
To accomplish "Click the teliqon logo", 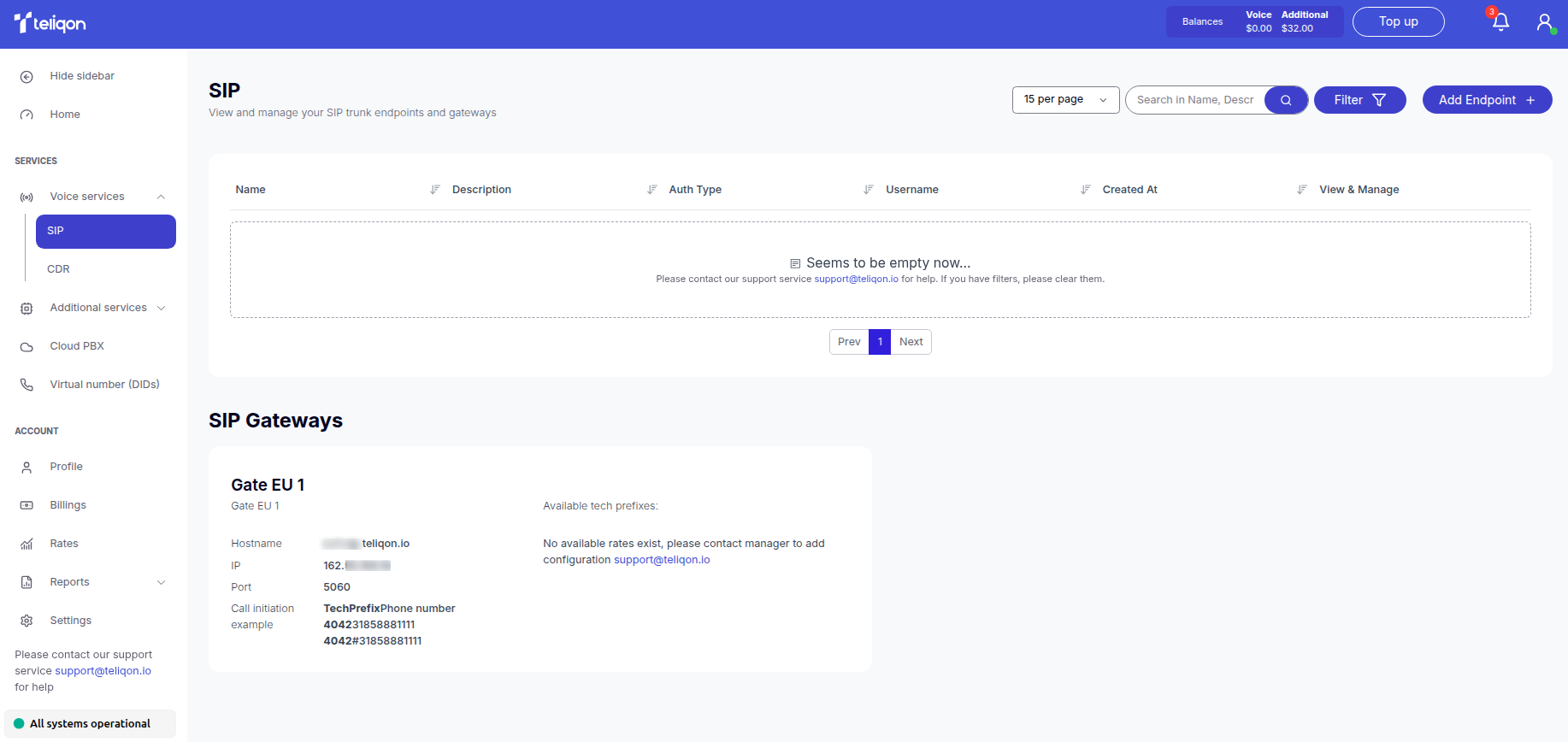I will click(x=50, y=23).
